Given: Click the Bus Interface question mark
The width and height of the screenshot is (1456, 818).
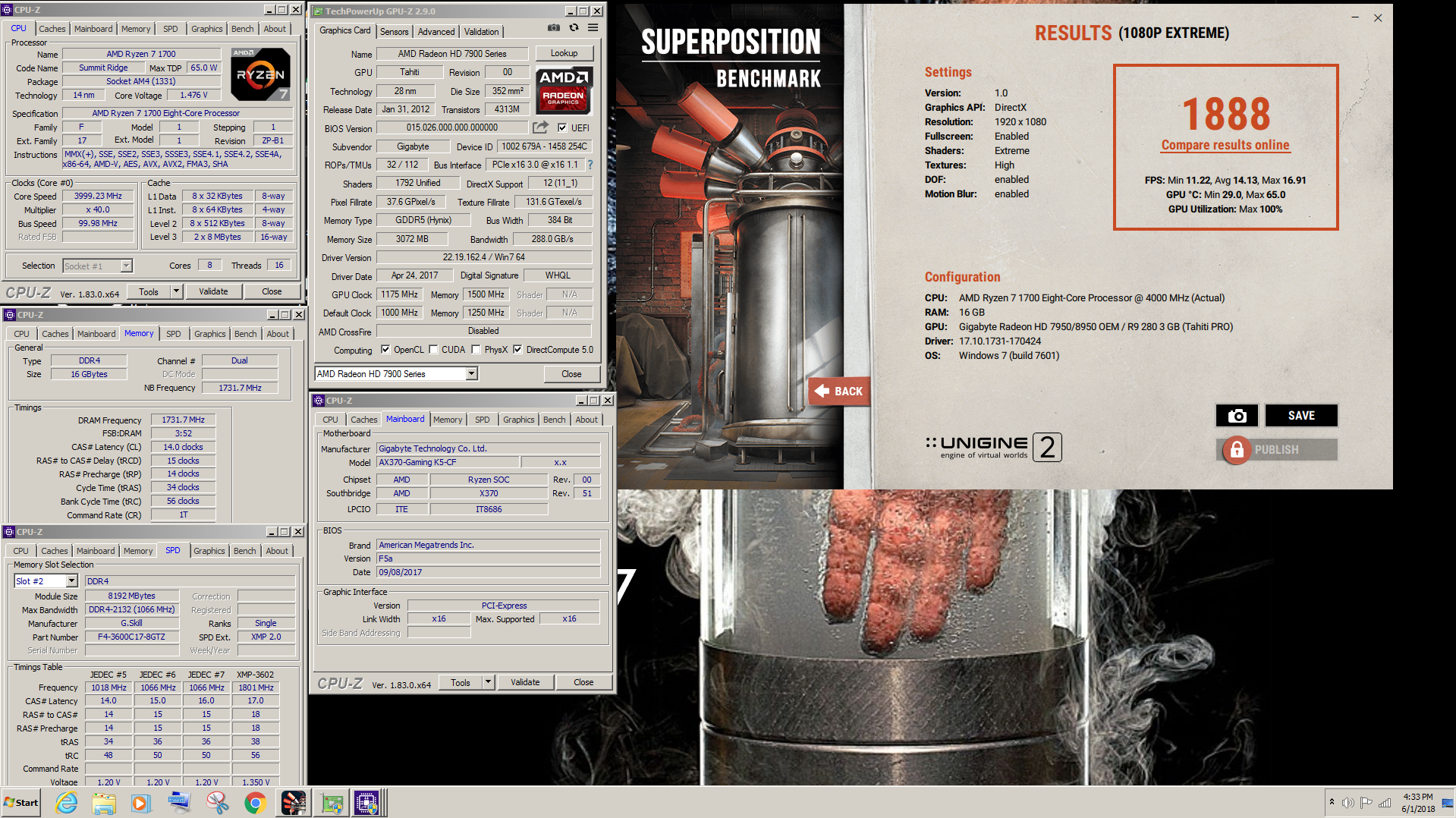Looking at the screenshot, I should click(590, 165).
